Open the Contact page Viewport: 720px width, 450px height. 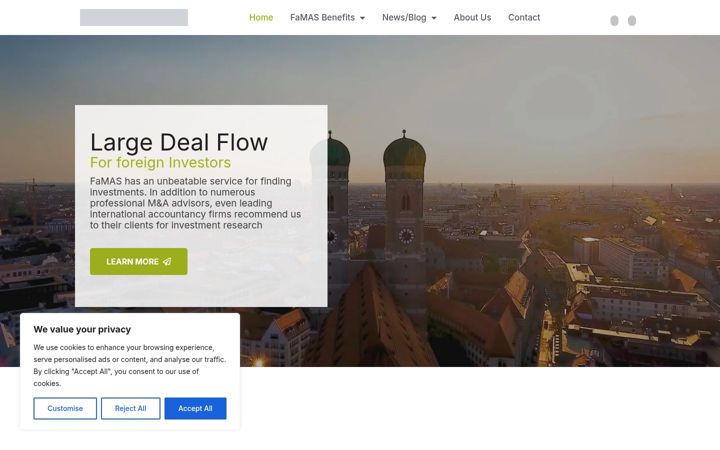[524, 17]
